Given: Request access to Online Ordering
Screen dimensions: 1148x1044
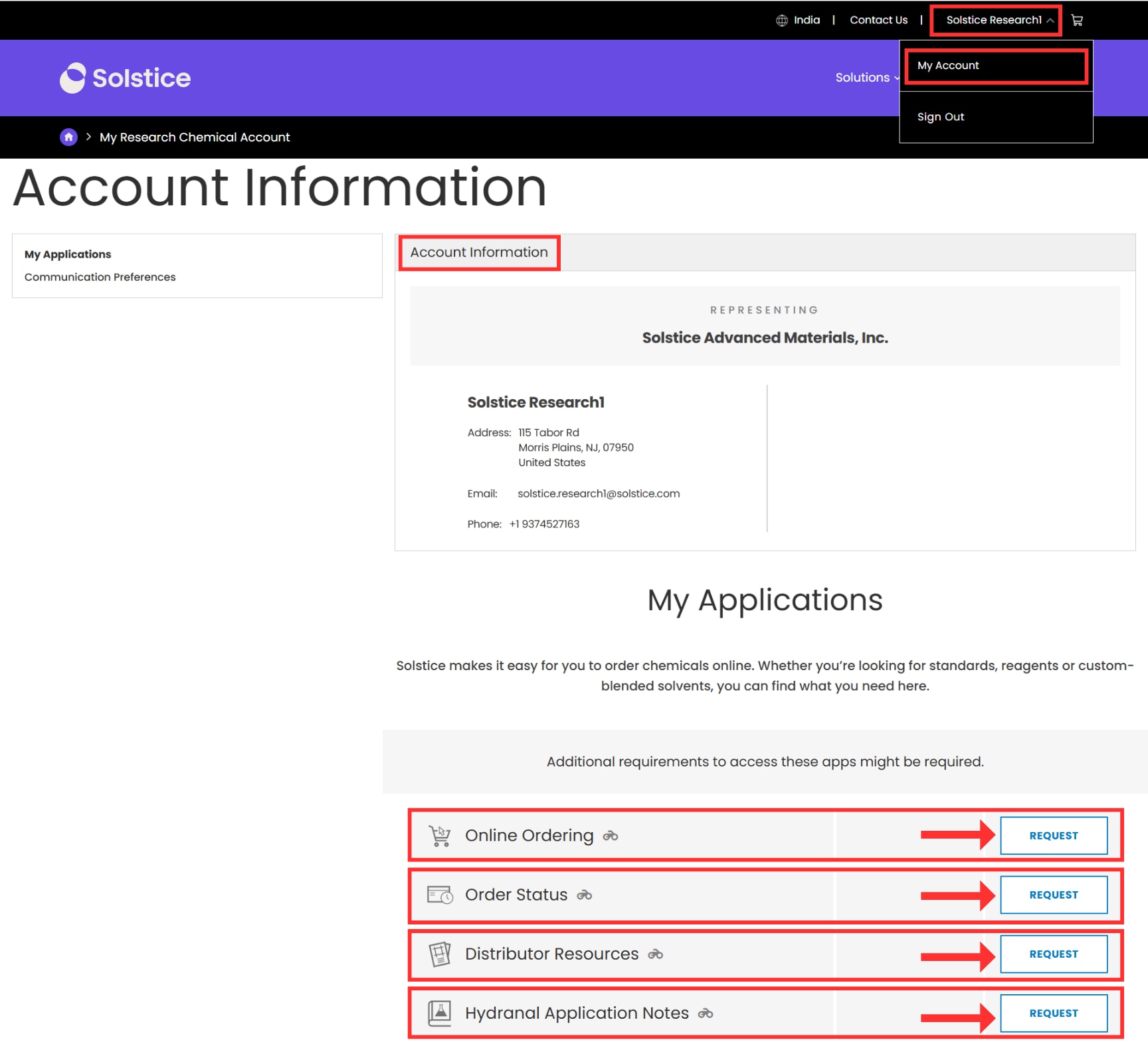Looking at the screenshot, I should click(1054, 835).
